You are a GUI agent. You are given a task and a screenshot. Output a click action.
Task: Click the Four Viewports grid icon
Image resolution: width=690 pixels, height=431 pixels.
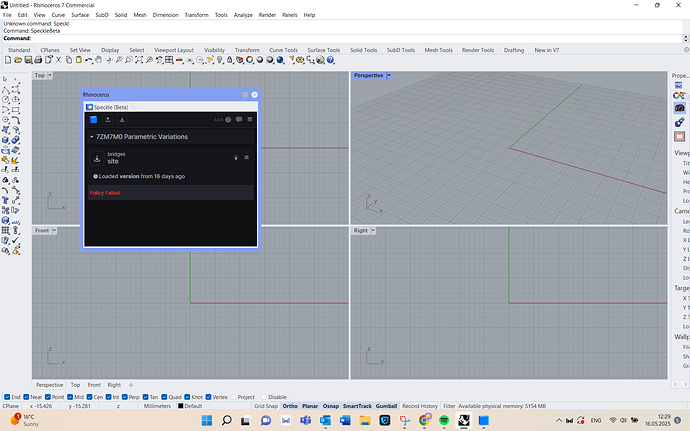pos(169,60)
